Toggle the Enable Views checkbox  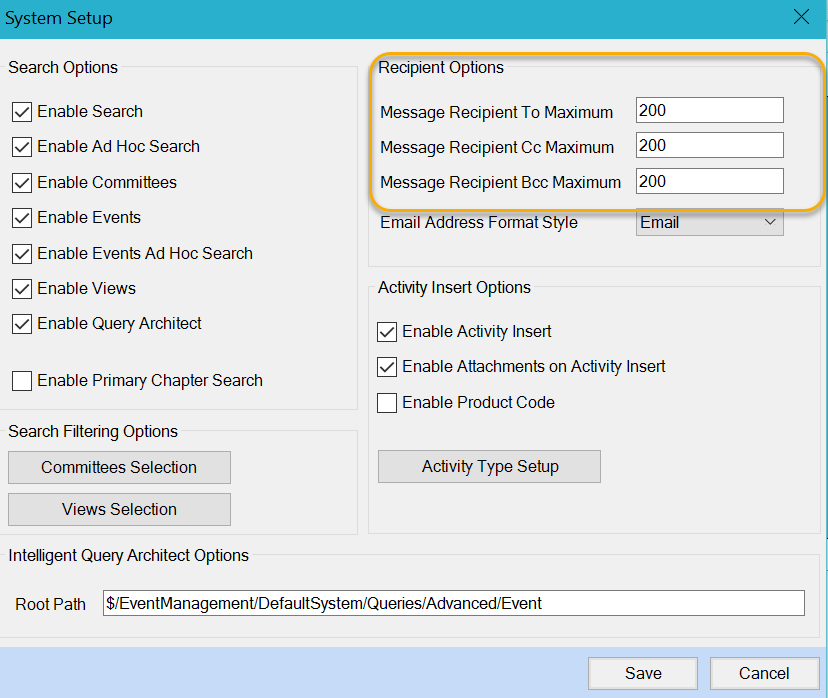pyautogui.click(x=22, y=289)
